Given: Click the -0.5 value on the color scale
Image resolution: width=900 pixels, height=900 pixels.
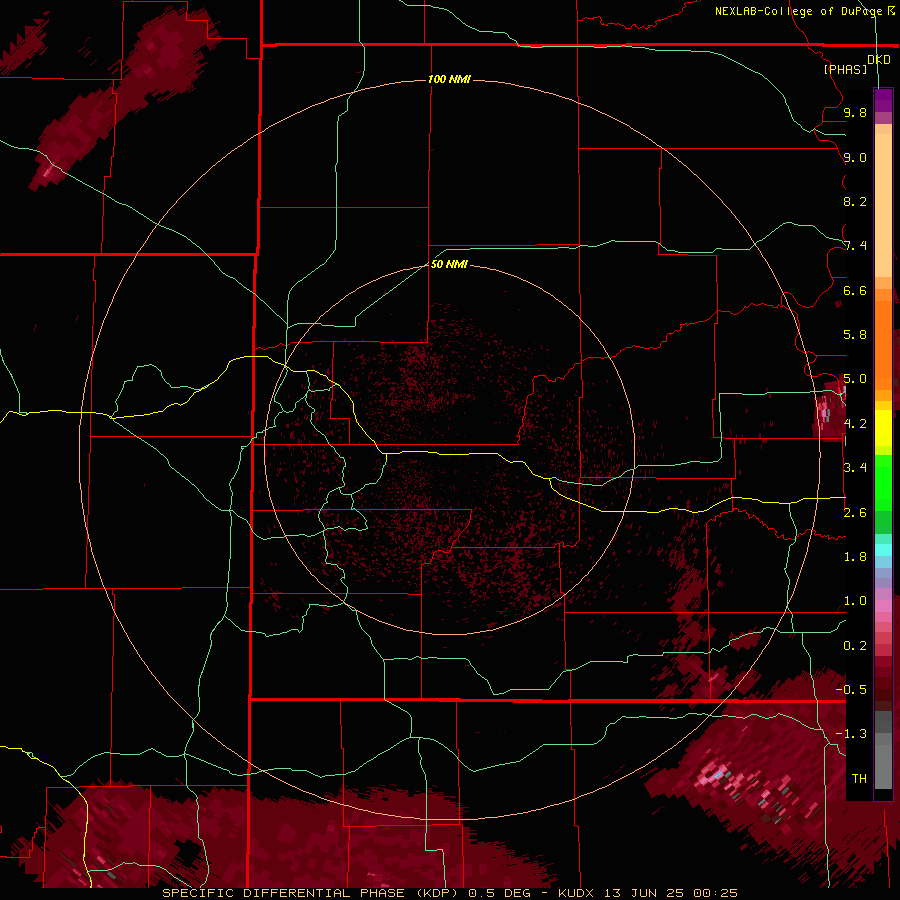Looking at the screenshot, I should click(851, 689).
